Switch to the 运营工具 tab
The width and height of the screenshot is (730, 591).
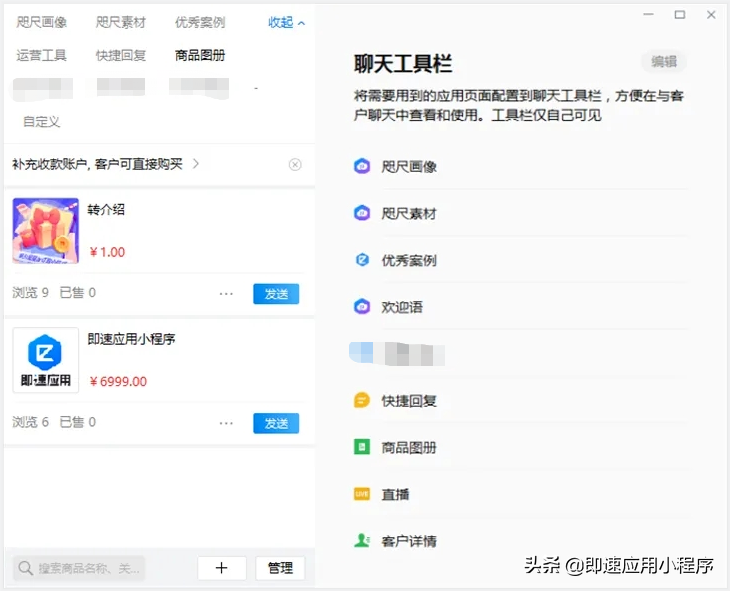click(42, 55)
